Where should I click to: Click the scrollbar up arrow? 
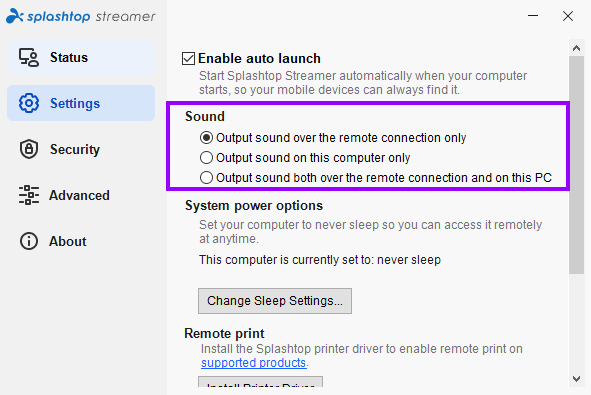(576, 48)
